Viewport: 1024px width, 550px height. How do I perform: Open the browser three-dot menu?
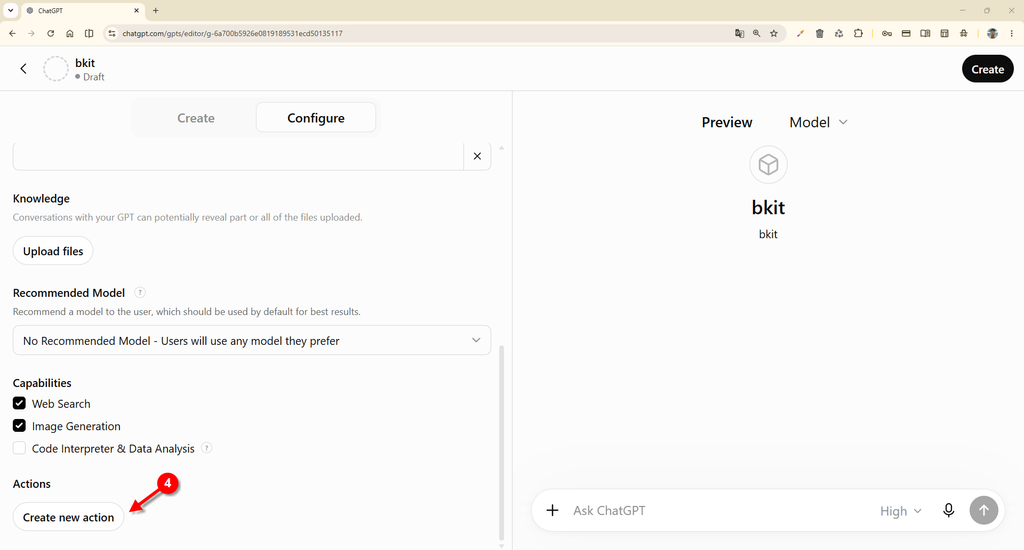click(x=1012, y=33)
